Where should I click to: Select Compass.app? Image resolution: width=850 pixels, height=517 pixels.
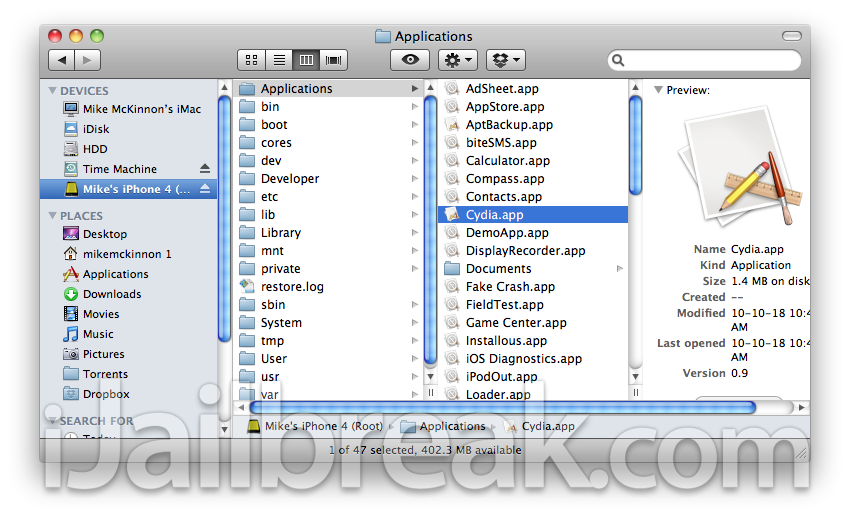(x=533, y=179)
